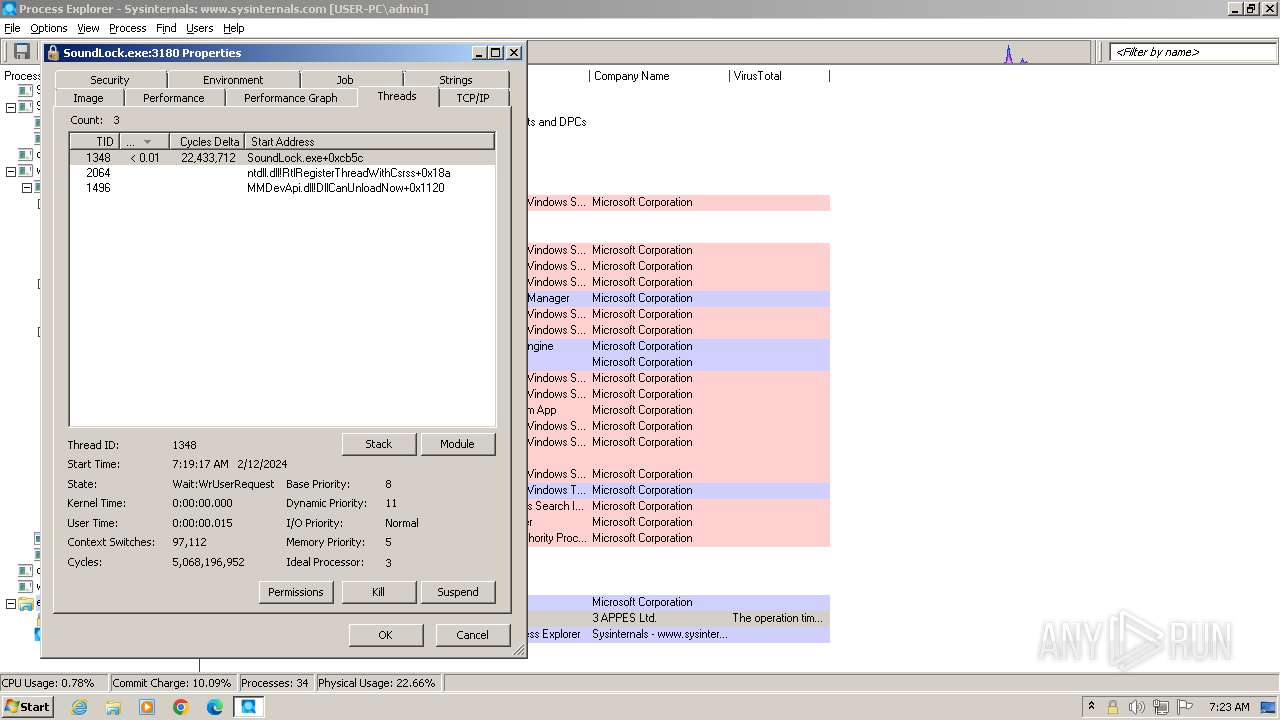Open the Options menu

[48, 28]
